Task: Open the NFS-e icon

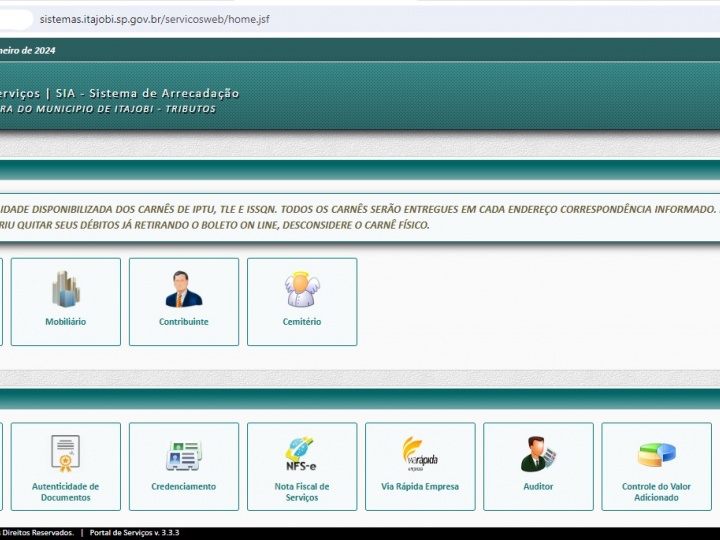Action: click(302, 454)
